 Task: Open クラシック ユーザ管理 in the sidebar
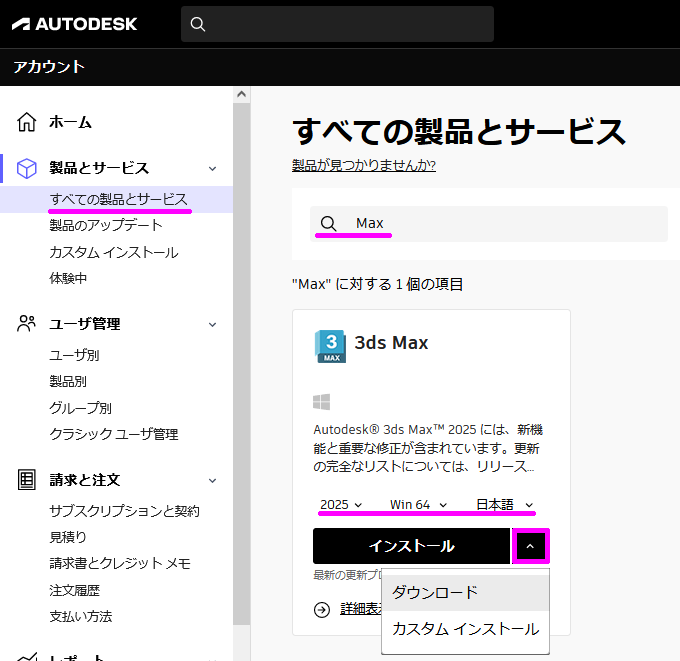point(114,434)
